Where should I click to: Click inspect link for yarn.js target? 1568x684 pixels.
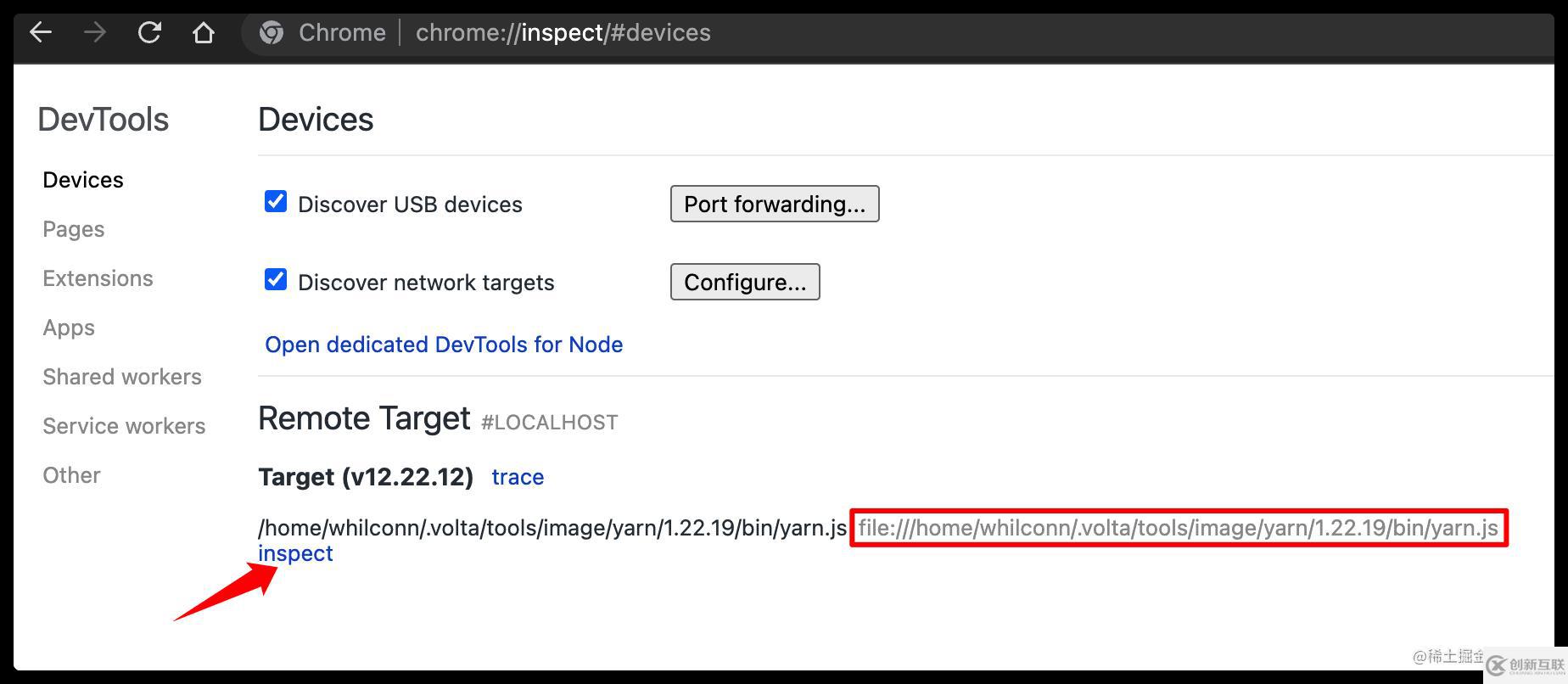[x=295, y=553]
